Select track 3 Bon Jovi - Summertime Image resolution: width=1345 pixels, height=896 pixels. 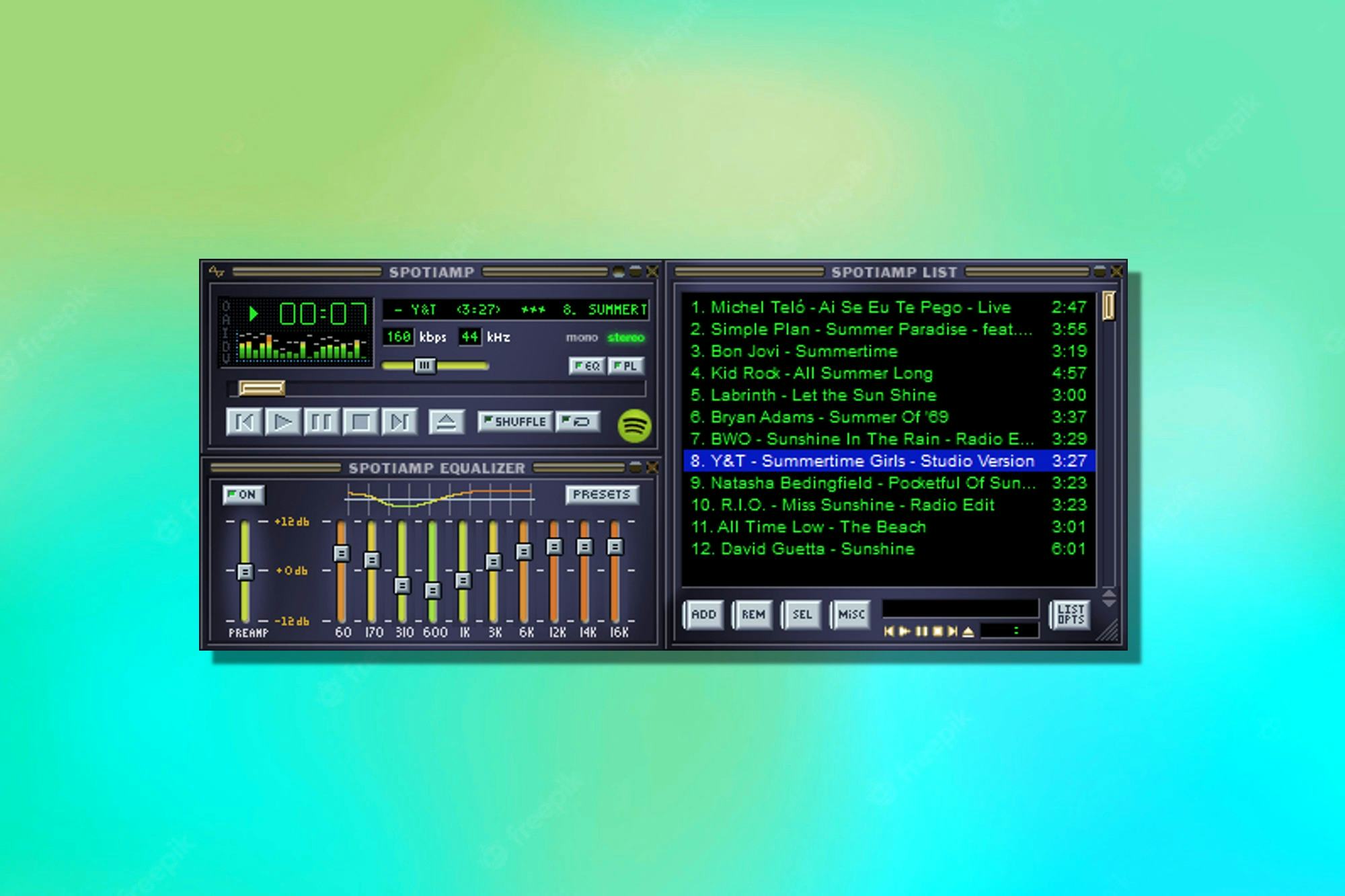click(x=889, y=351)
